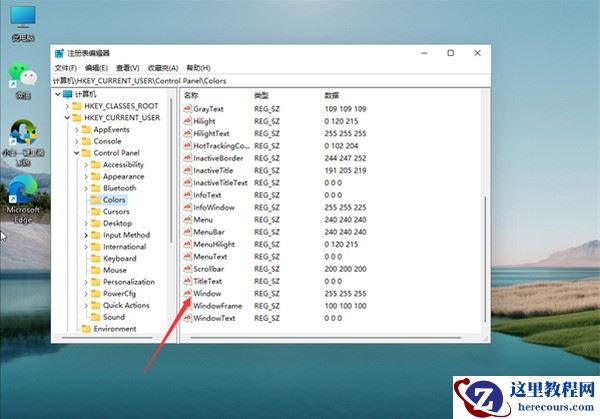Viewport: 600px width, 419px height.
Task: Select the Desktop folder icon
Action: (95, 223)
